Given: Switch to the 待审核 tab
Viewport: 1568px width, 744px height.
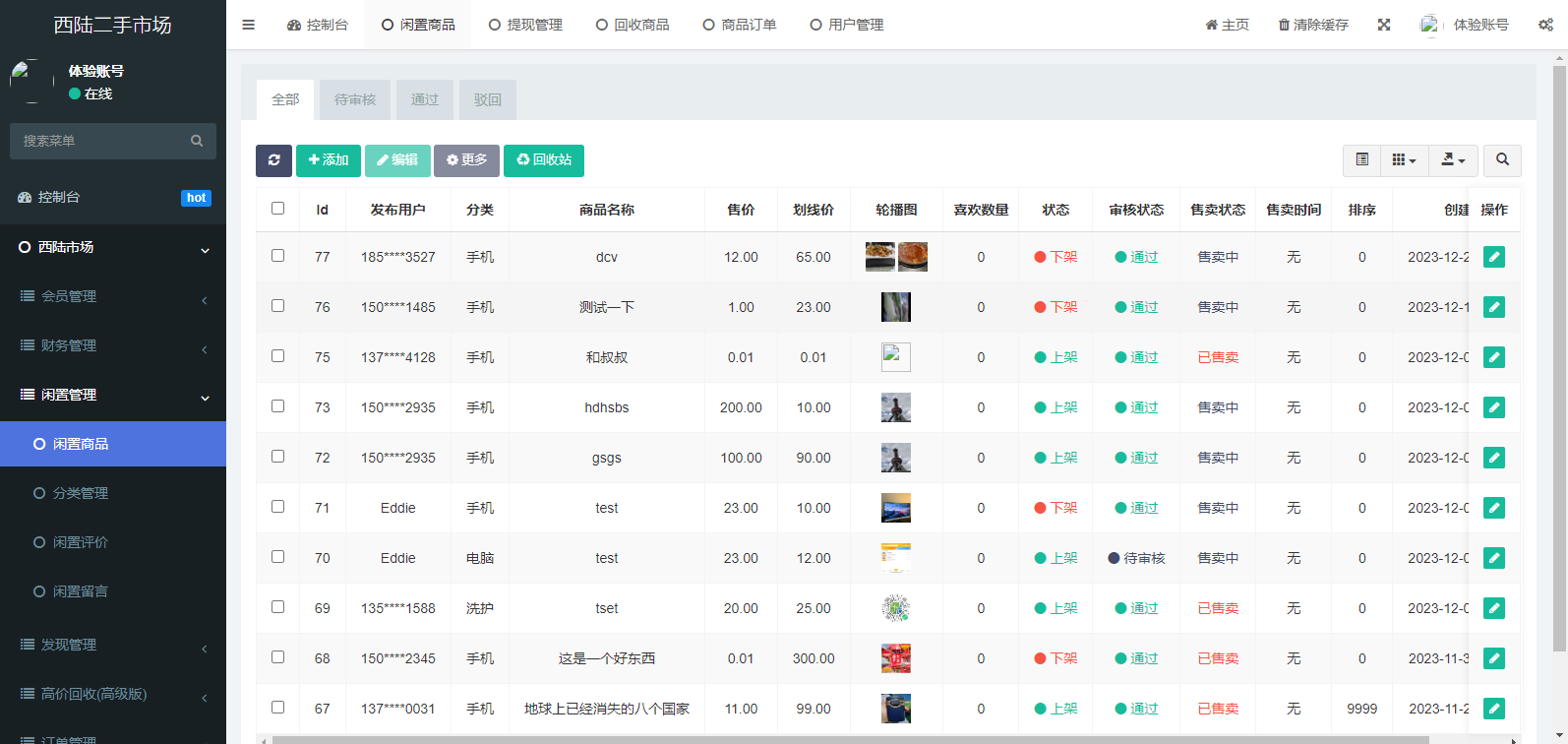Looking at the screenshot, I should tap(355, 99).
